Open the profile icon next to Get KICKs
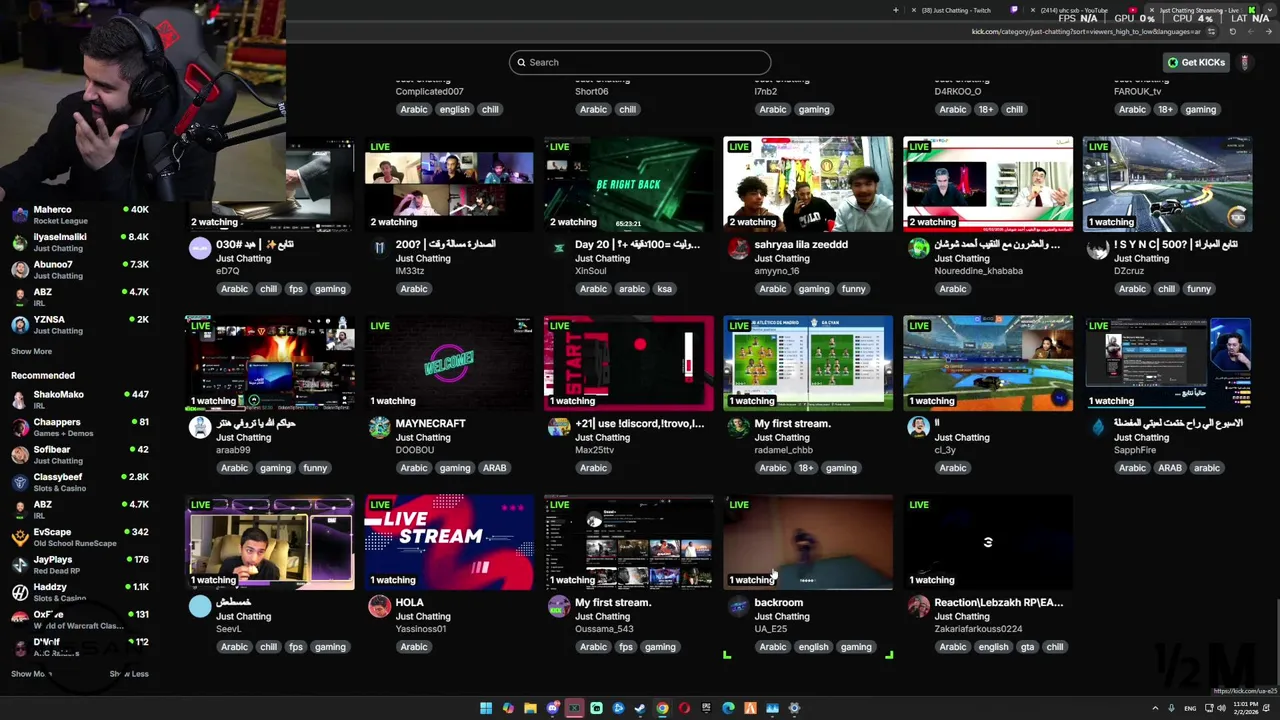This screenshot has height=720, width=1280. (1245, 62)
